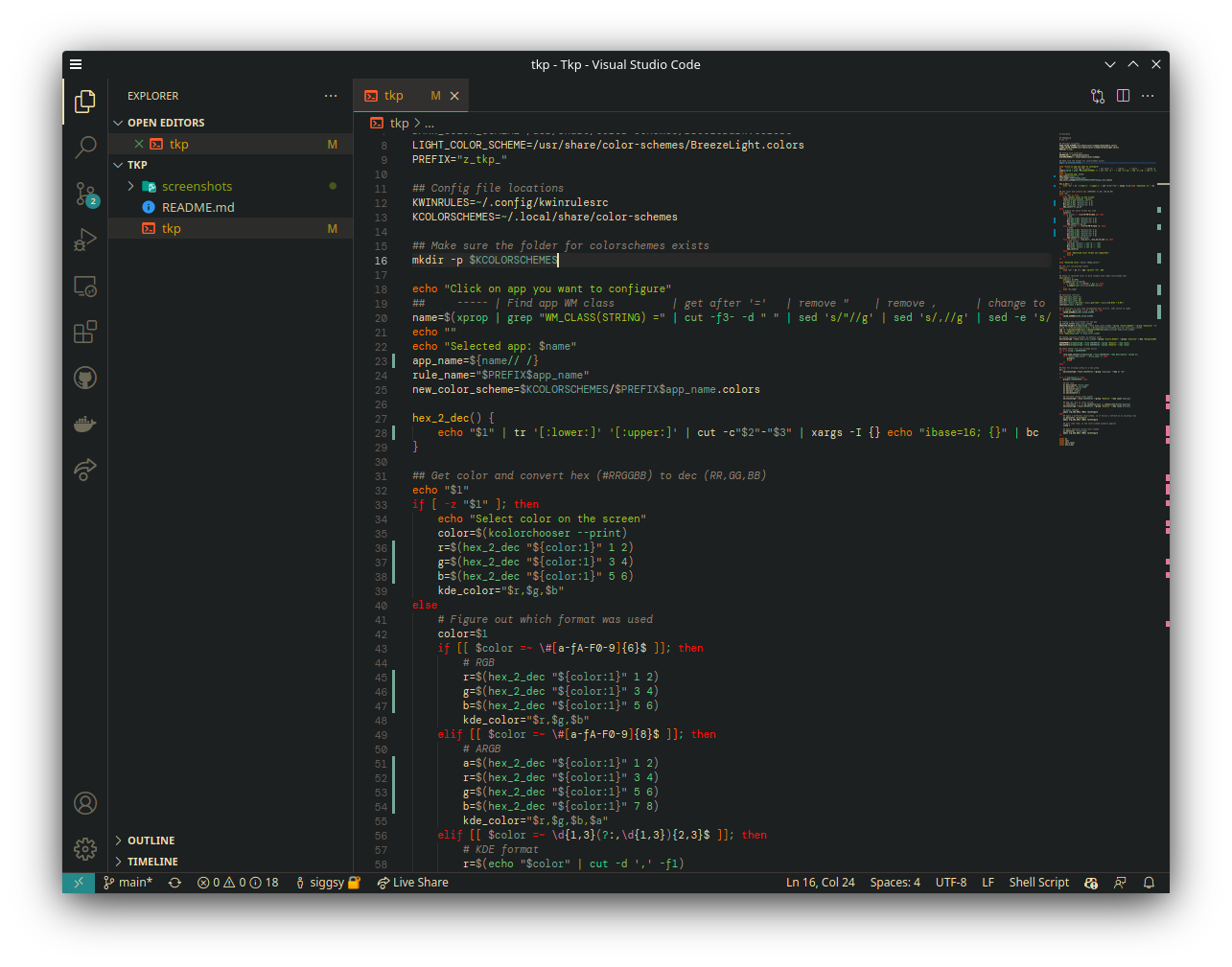This screenshot has width=1232, height=967.
Task: Click the hamburger application menu
Action: click(76, 64)
